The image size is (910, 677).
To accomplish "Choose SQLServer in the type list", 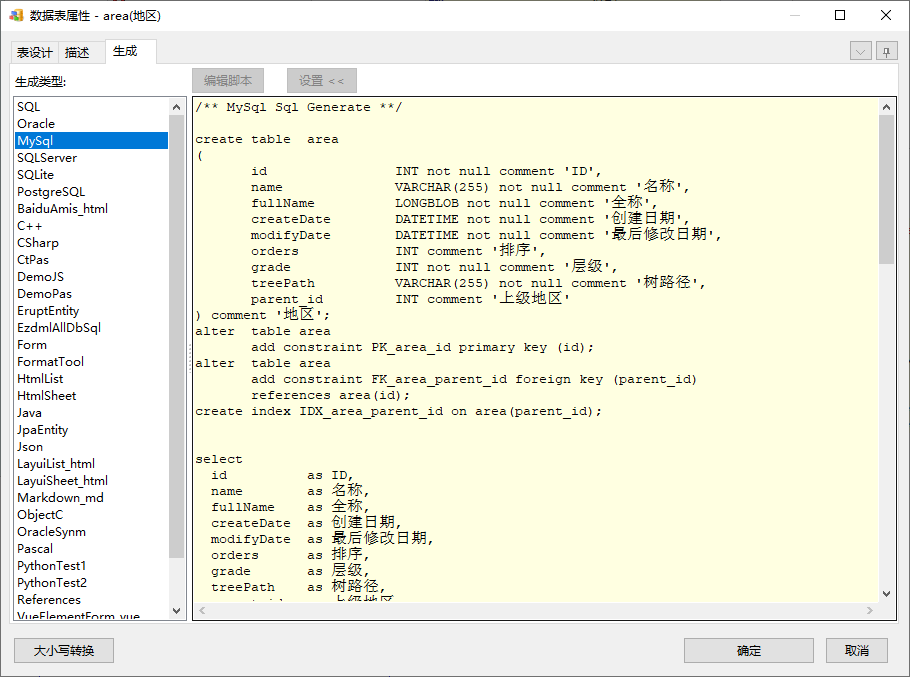I will (x=91, y=158).
